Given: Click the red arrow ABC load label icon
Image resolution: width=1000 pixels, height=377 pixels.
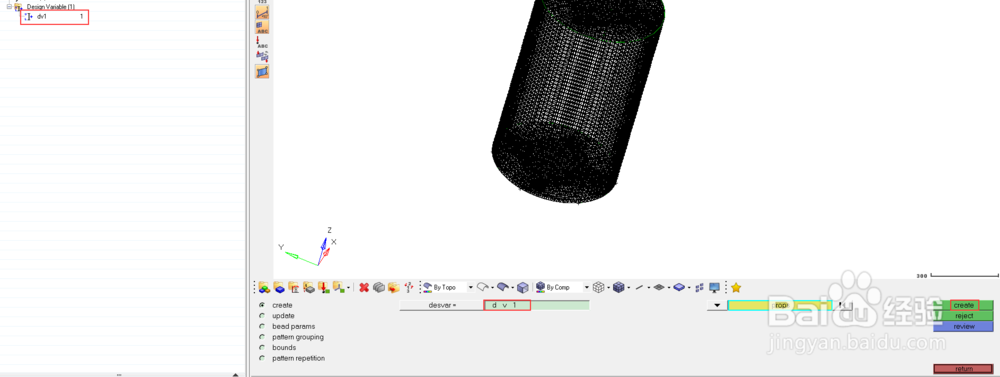Looking at the screenshot, I should click(261, 43).
